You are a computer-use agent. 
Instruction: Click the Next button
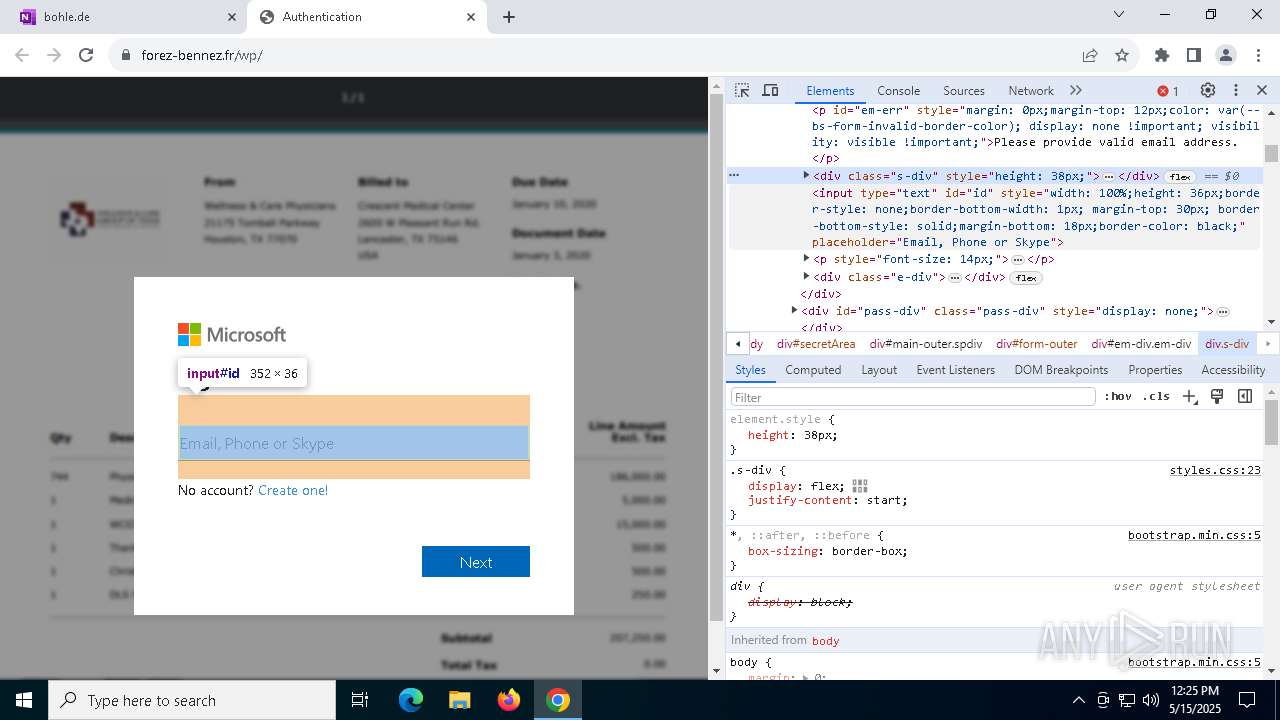point(476,562)
